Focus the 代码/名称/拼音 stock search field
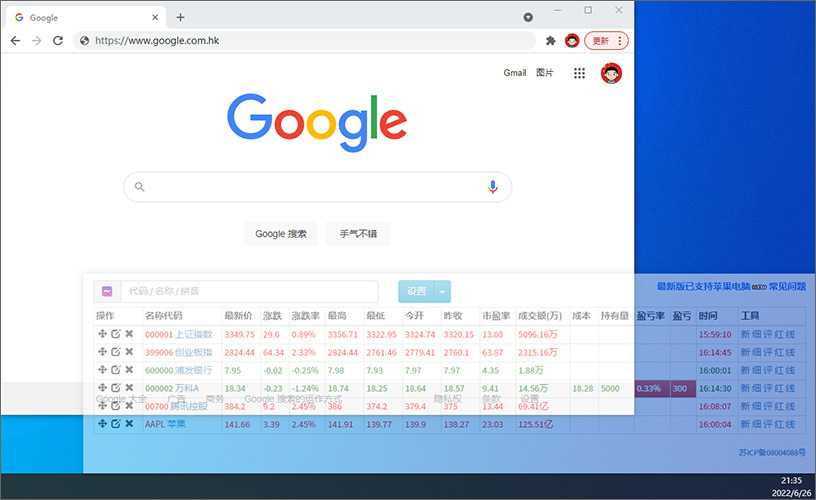 249,291
